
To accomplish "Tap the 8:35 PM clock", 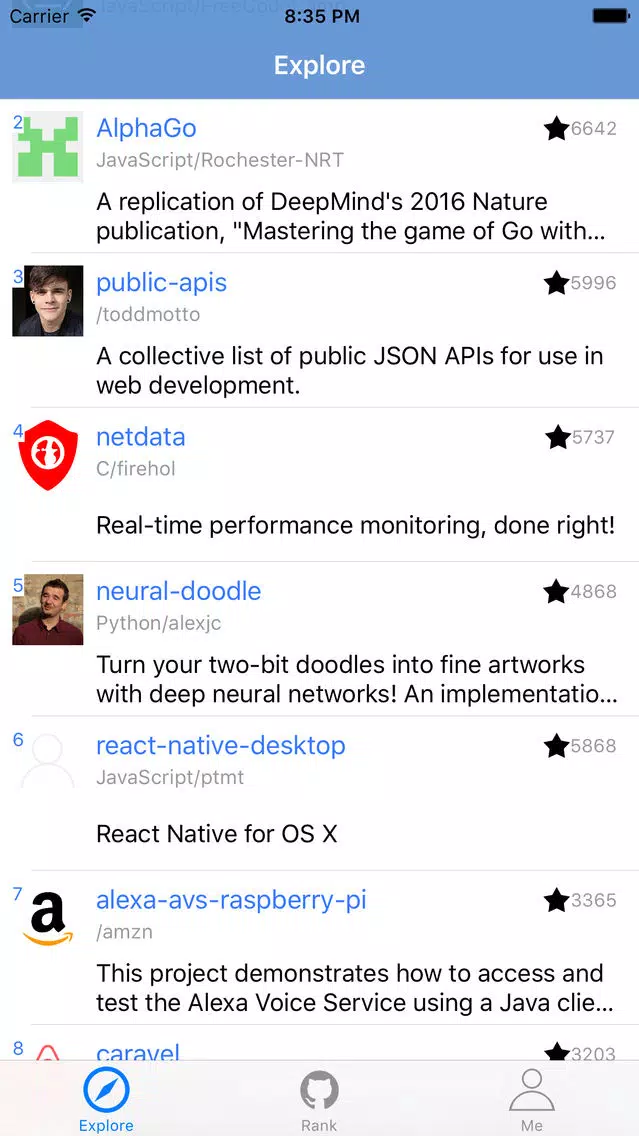I will tap(322, 16).
